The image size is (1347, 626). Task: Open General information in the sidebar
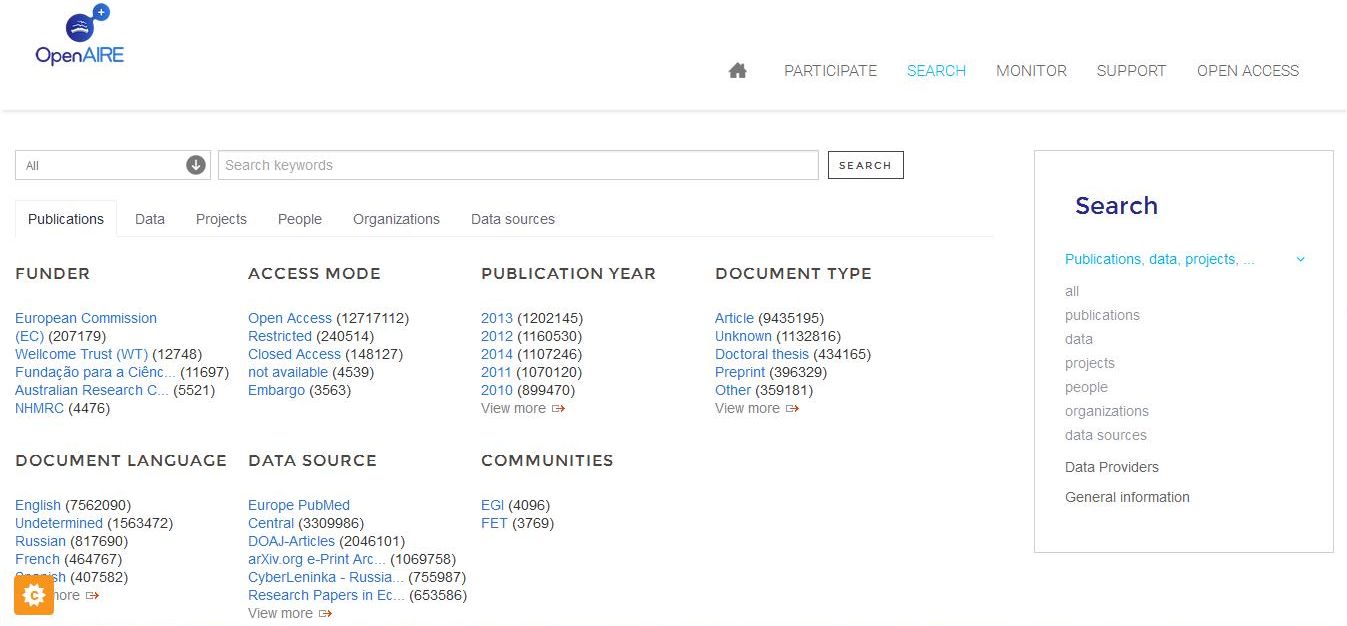click(1127, 497)
